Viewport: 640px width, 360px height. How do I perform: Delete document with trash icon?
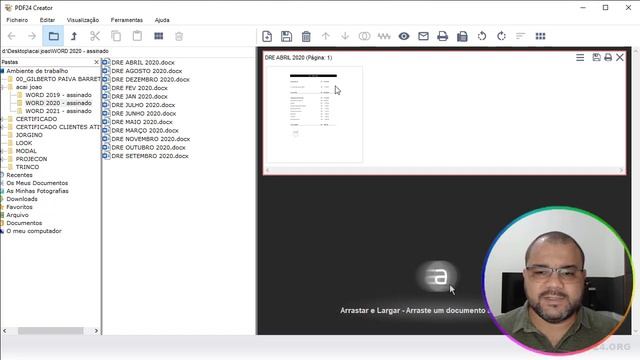306,36
